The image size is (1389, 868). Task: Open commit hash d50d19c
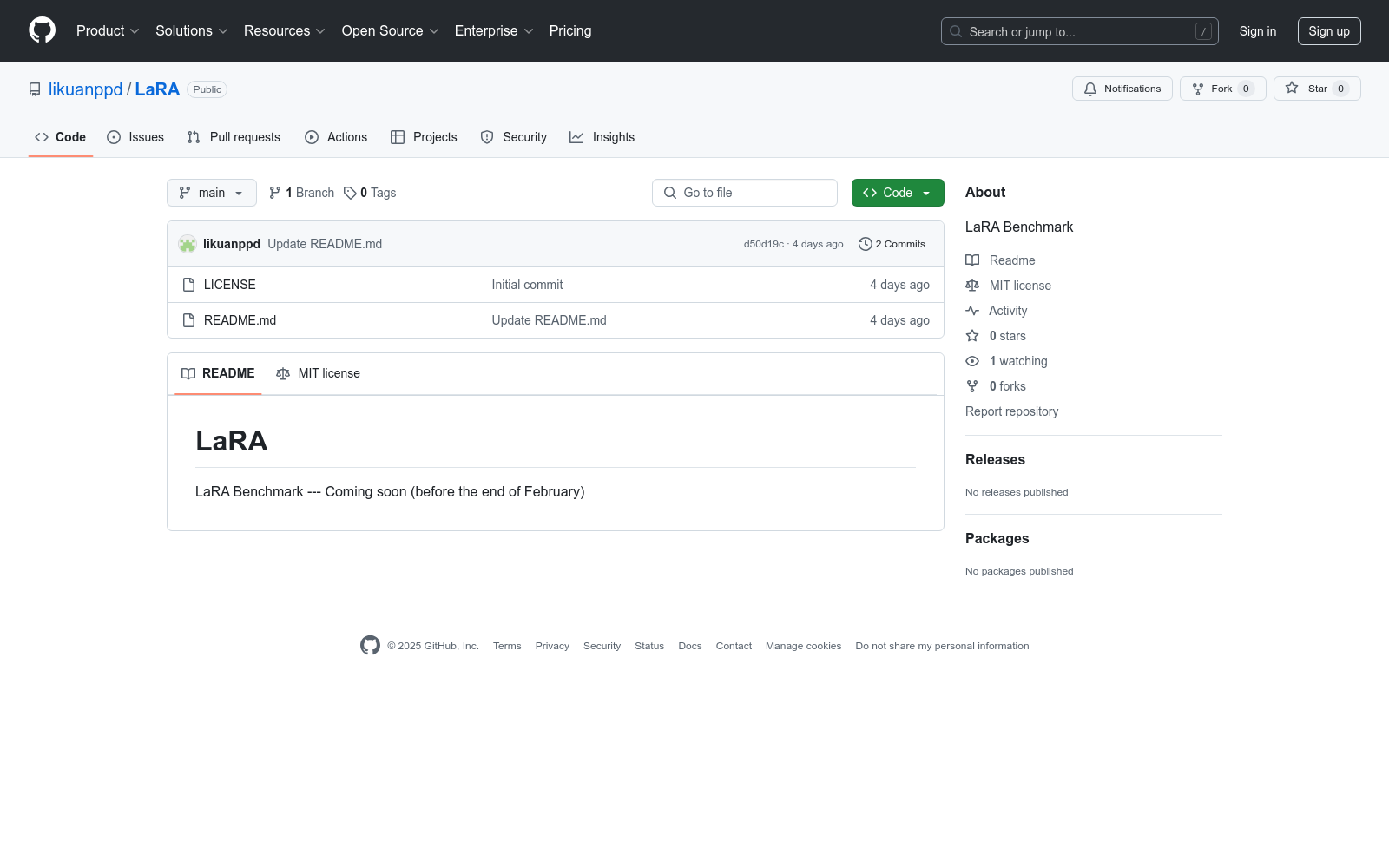click(764, 244)
